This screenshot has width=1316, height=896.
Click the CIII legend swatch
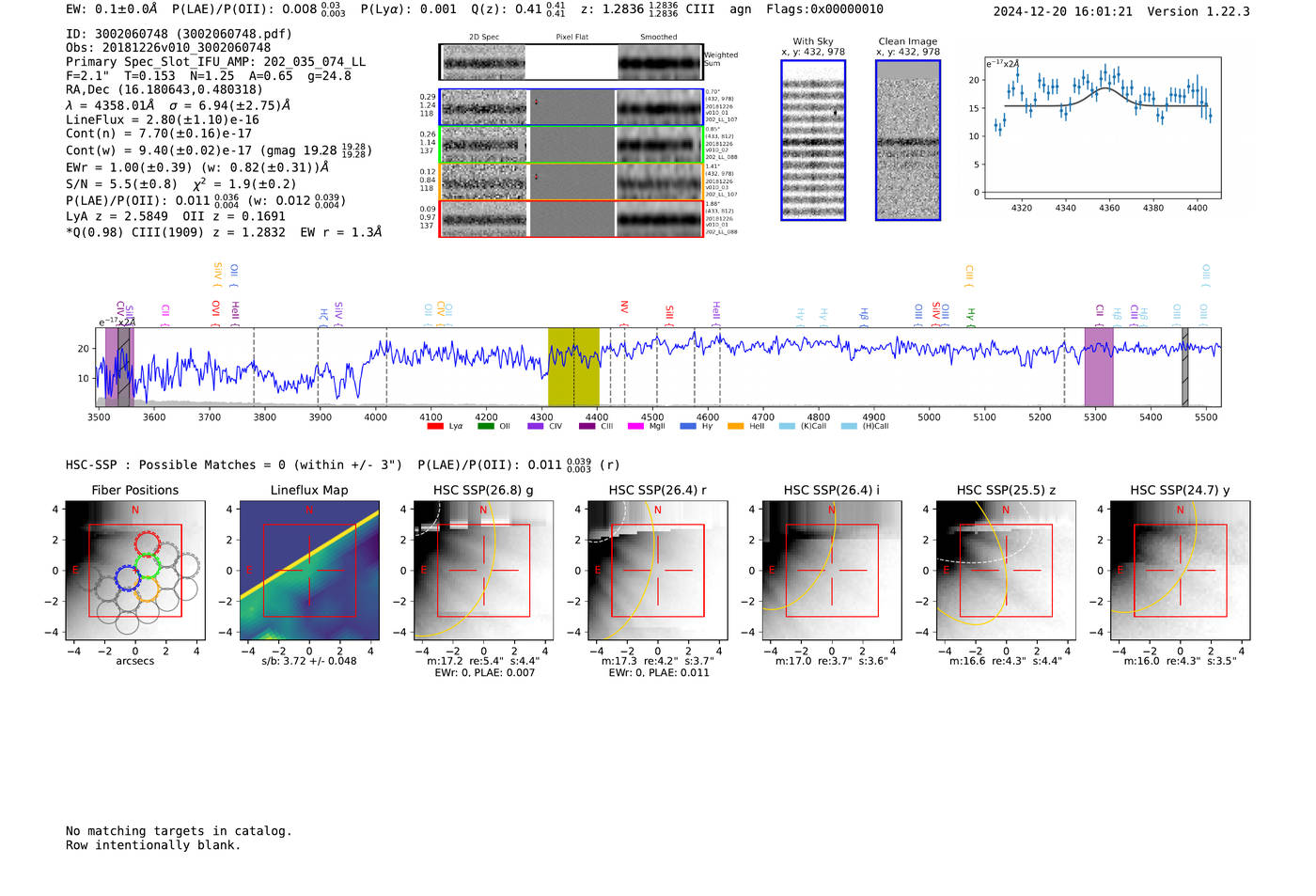click(587, 426)
